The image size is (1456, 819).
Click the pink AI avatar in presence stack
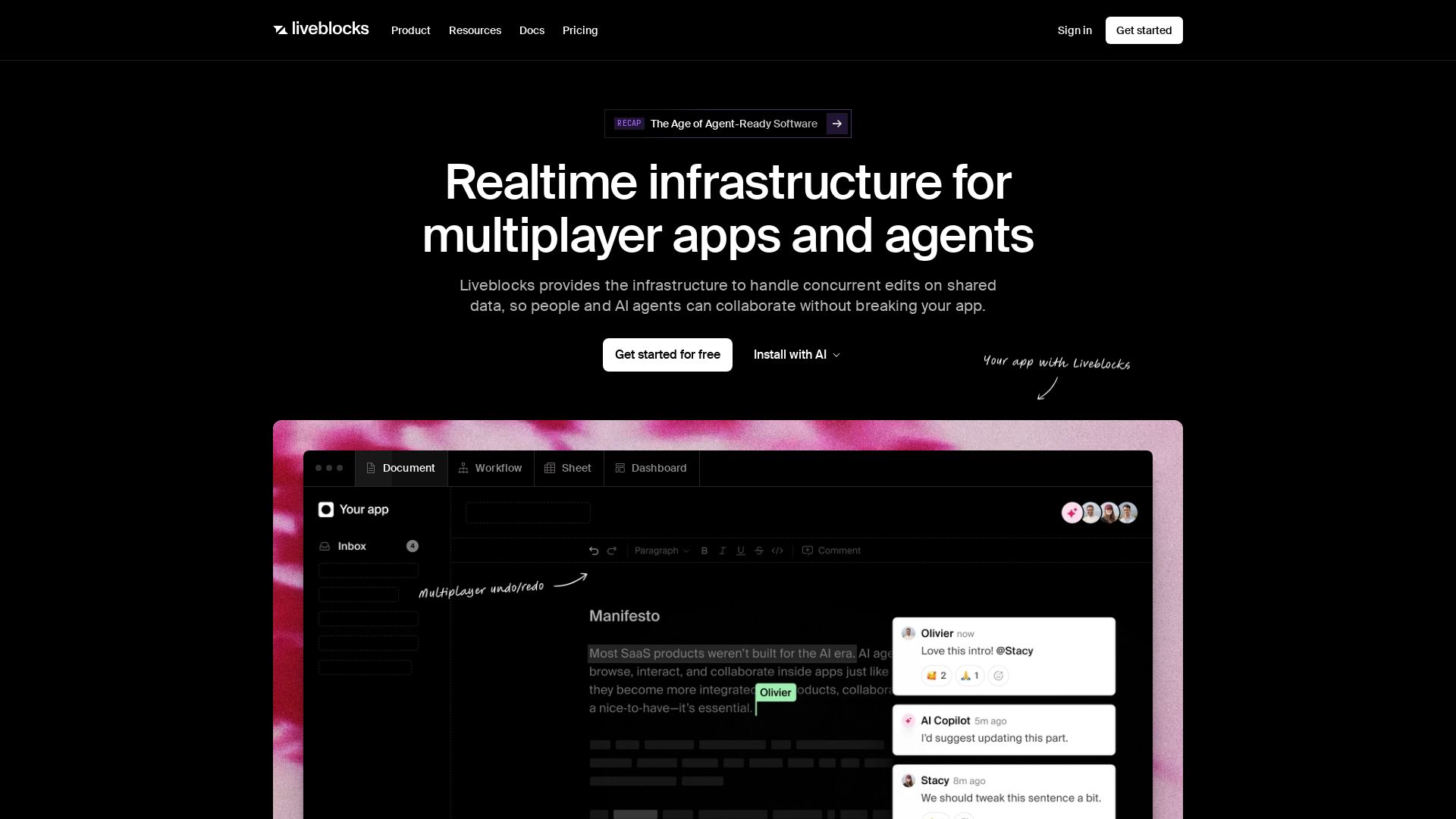1072,513
